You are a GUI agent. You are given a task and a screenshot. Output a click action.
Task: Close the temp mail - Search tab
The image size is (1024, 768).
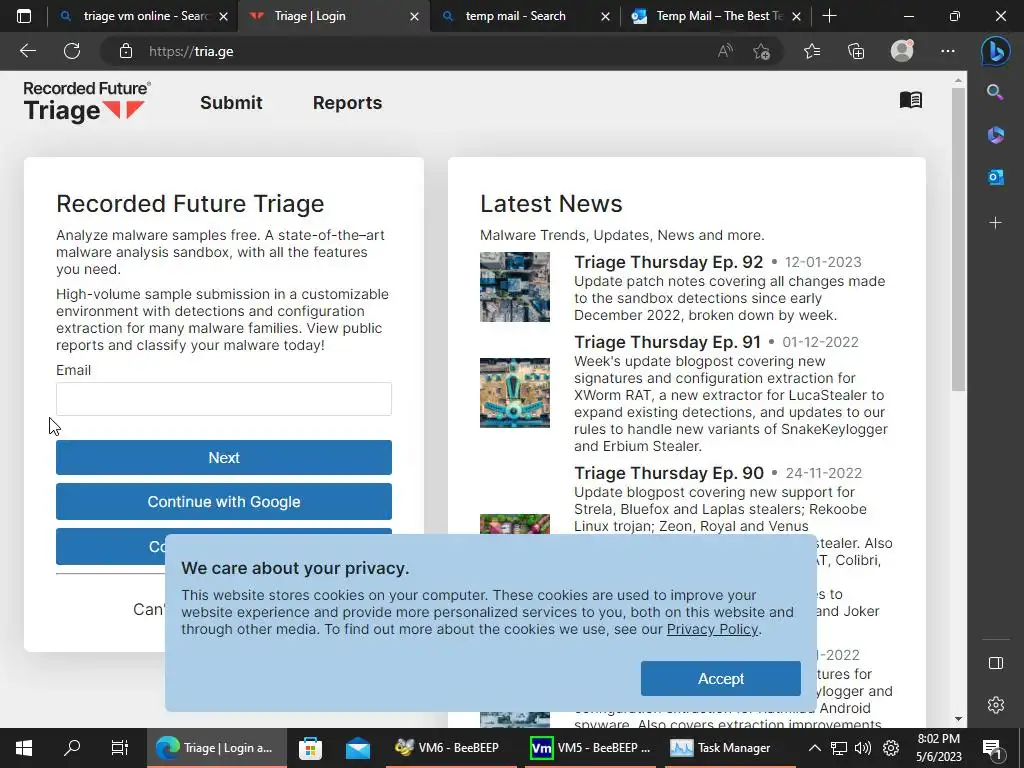tap(605, 16)
